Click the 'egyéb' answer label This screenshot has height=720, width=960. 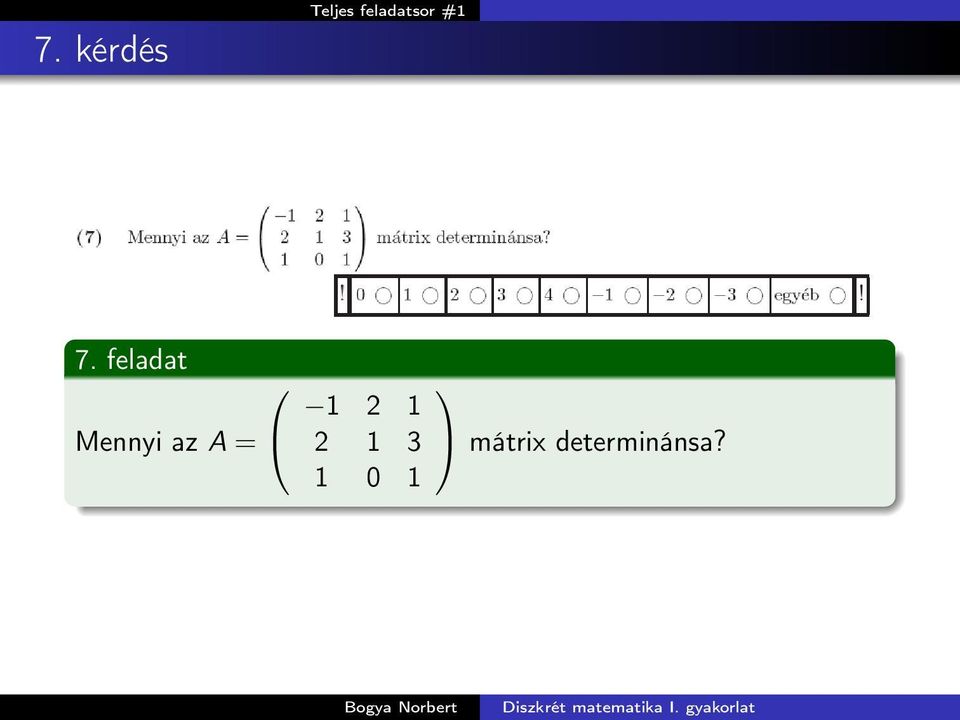[797, 296]
